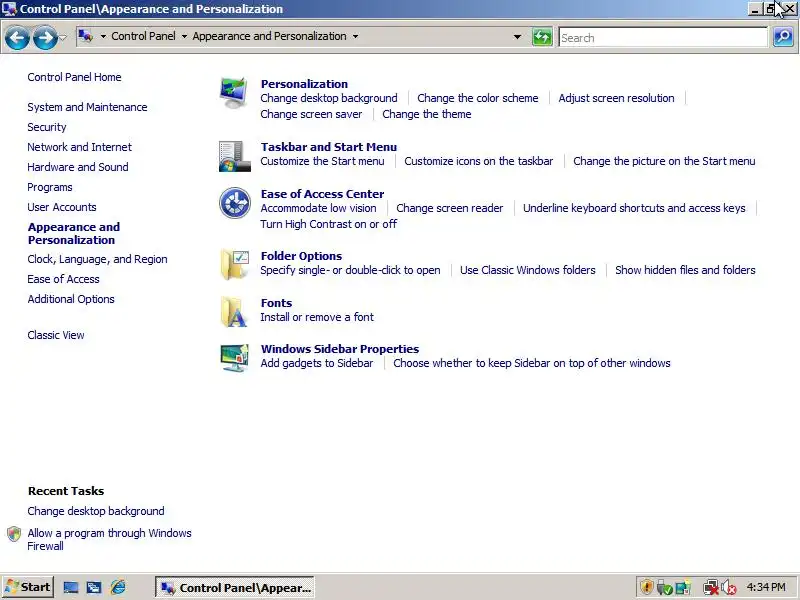Switch to Classic View
The height and width of the screenshot is (600, 800).
(x=56, y=335)
